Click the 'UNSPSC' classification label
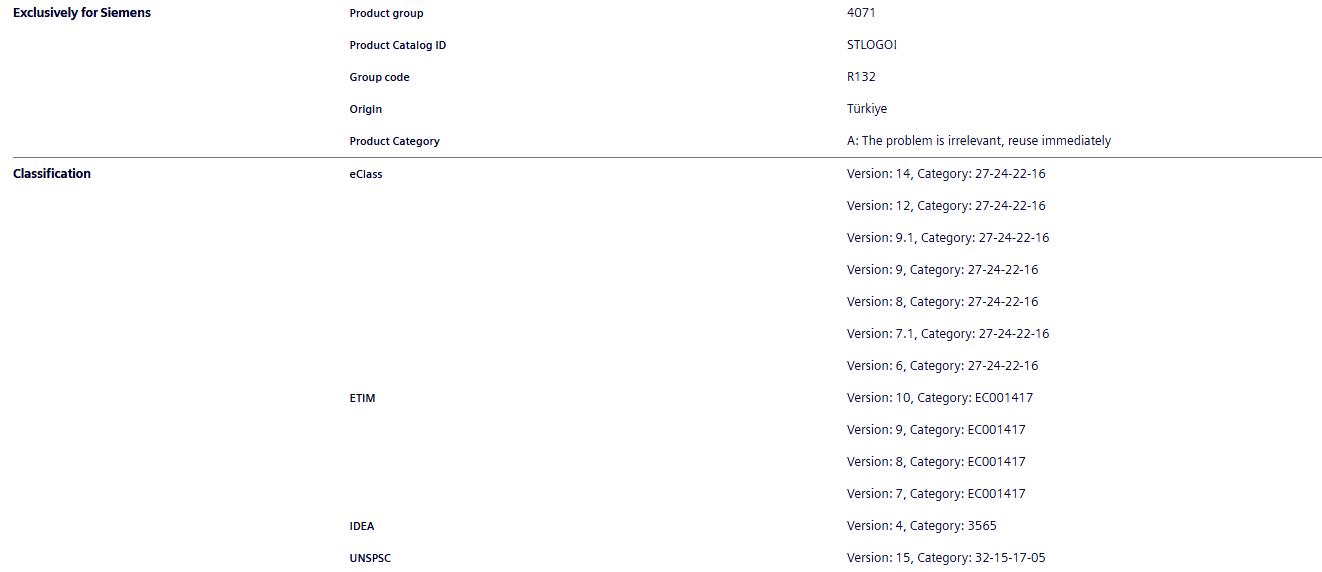The image size is (1322, 572). [x=370, y=558]
